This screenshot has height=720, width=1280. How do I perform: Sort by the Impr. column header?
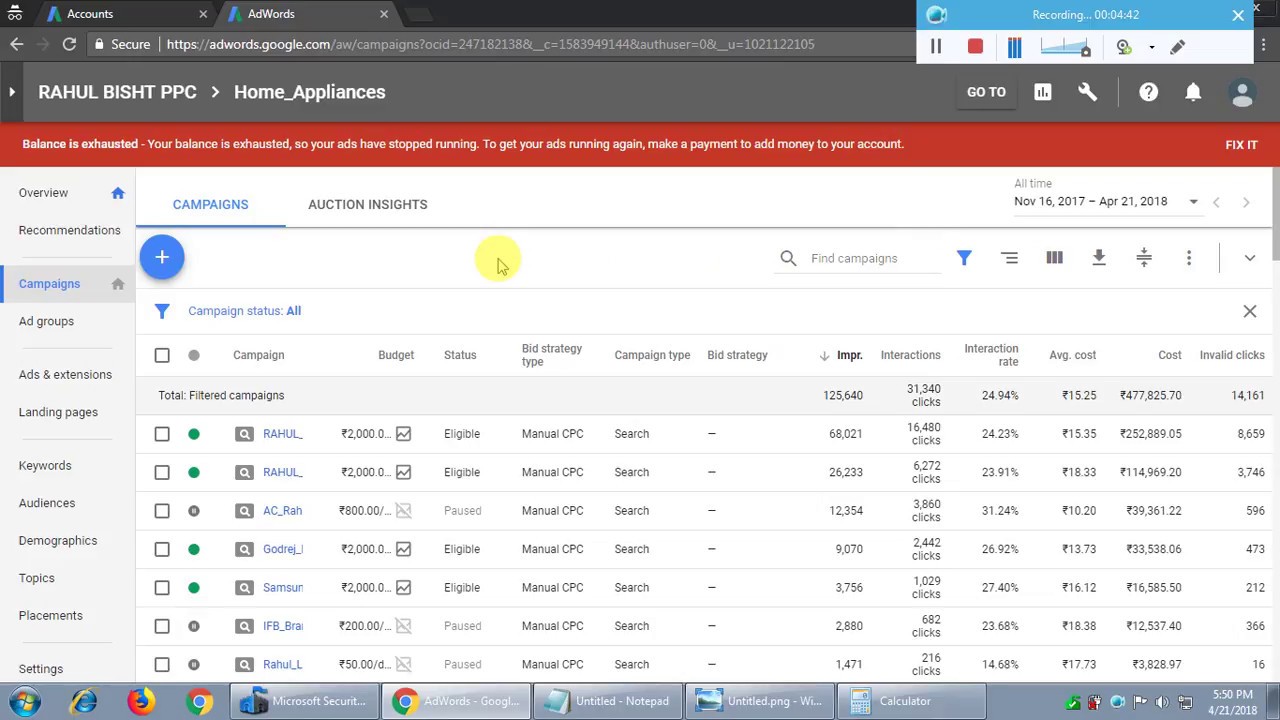point(849,355)
